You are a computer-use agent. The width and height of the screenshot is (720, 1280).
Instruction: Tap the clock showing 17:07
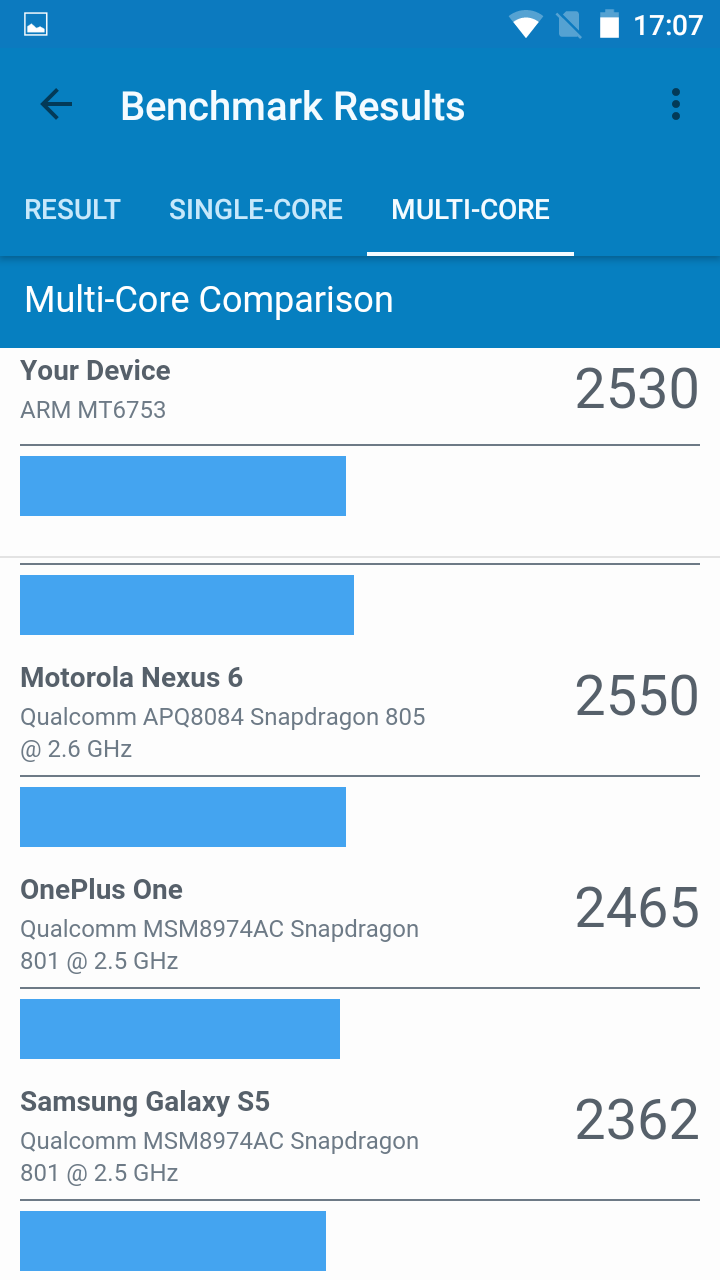pyautogui.click(x=668, y=25)
